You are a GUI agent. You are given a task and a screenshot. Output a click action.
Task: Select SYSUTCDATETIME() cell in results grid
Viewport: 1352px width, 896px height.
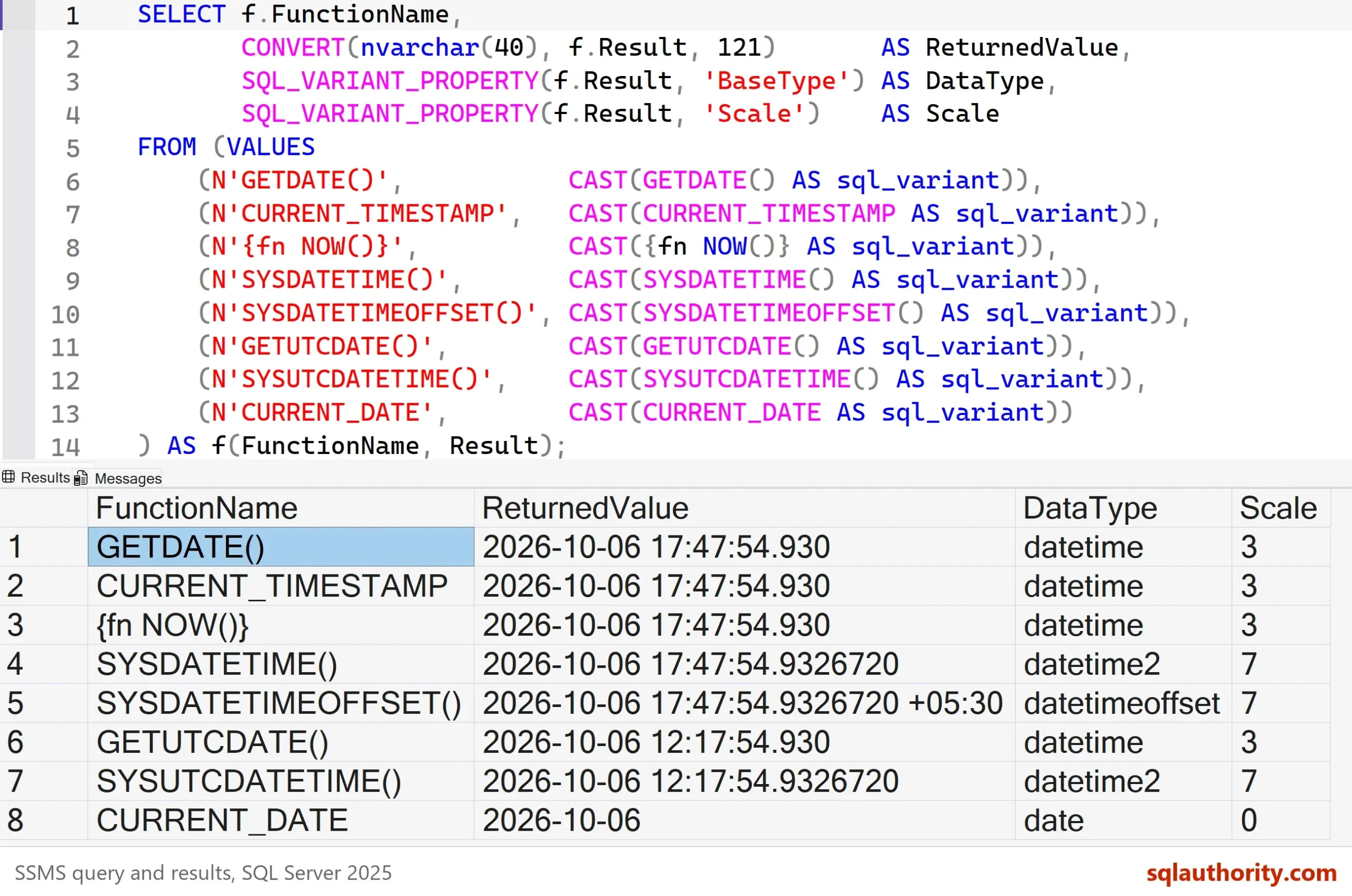[x=280, y=780]
